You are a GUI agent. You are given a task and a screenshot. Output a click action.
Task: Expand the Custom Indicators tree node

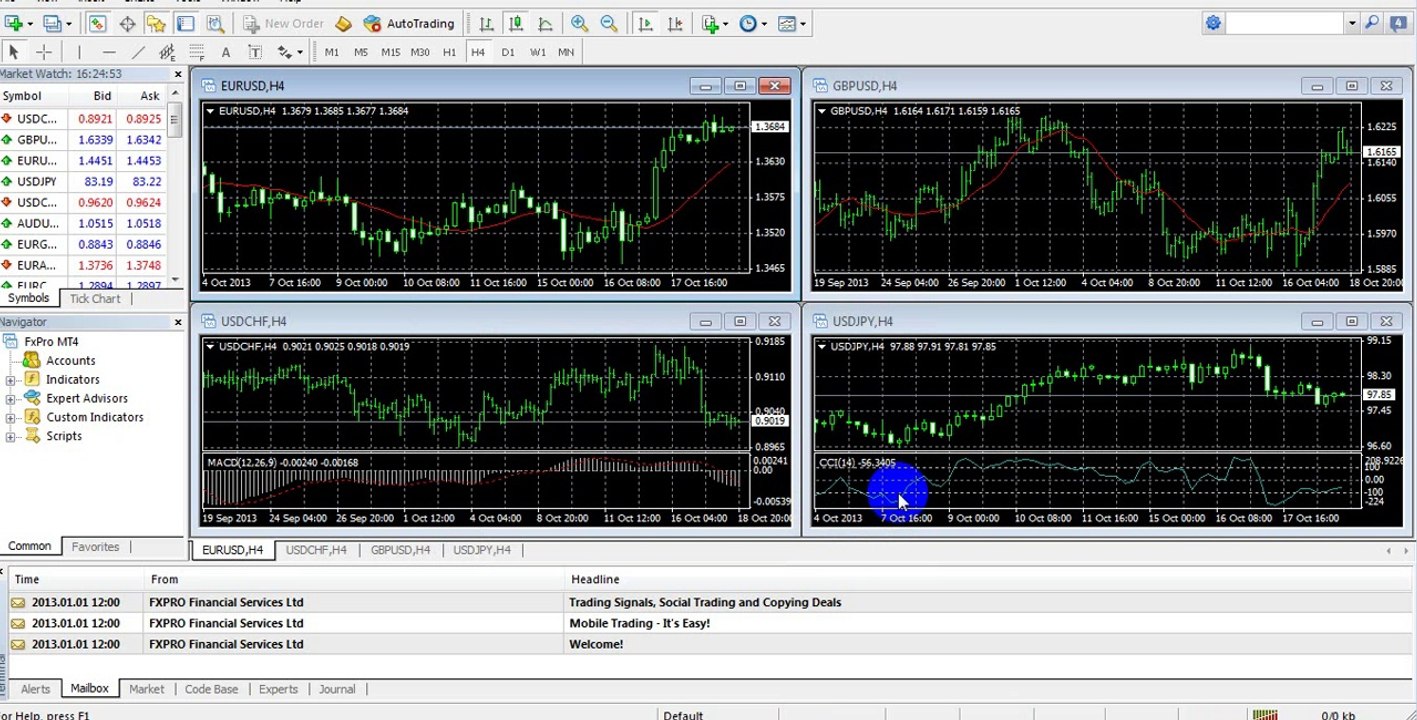11,418
